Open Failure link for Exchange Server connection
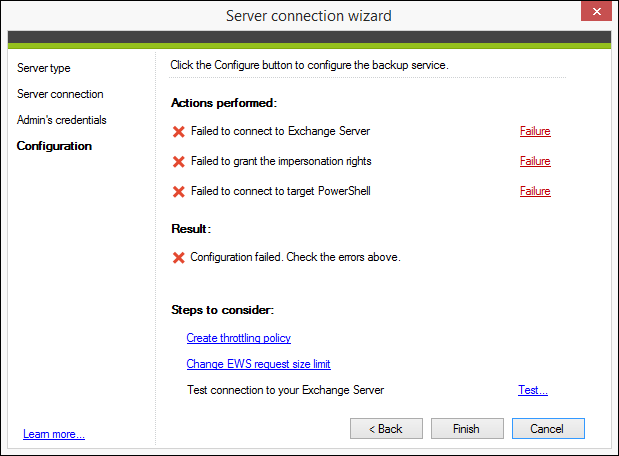 click(x=535, y=131)
